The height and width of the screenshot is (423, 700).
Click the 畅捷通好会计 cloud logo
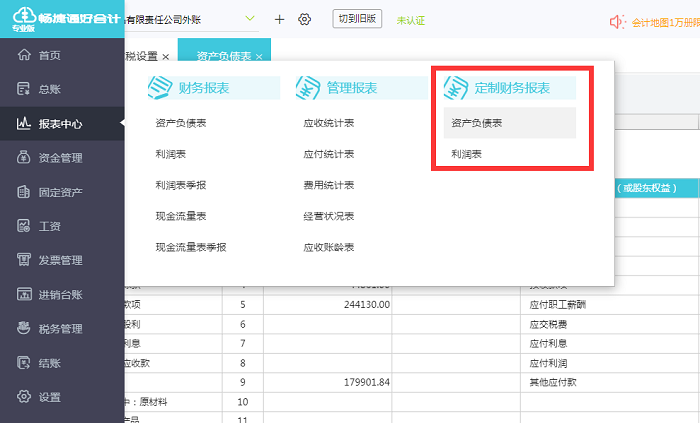[24, 16]
